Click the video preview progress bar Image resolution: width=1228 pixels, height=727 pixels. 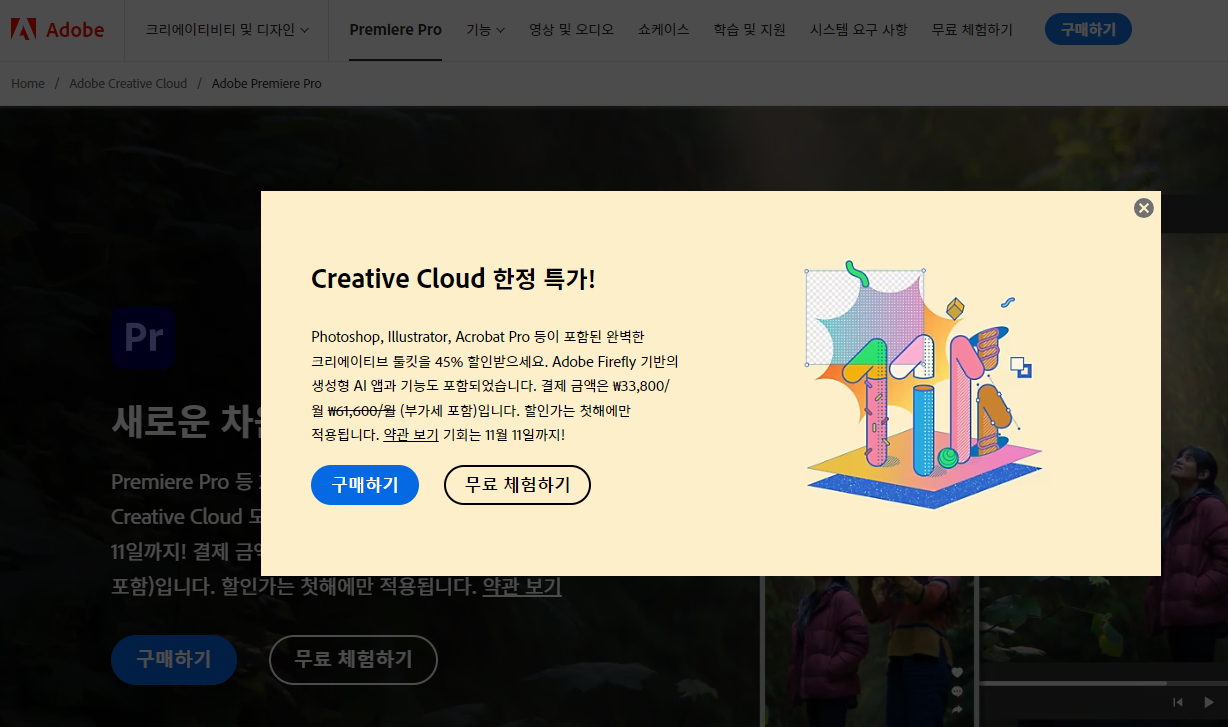tap(1102, 683)
